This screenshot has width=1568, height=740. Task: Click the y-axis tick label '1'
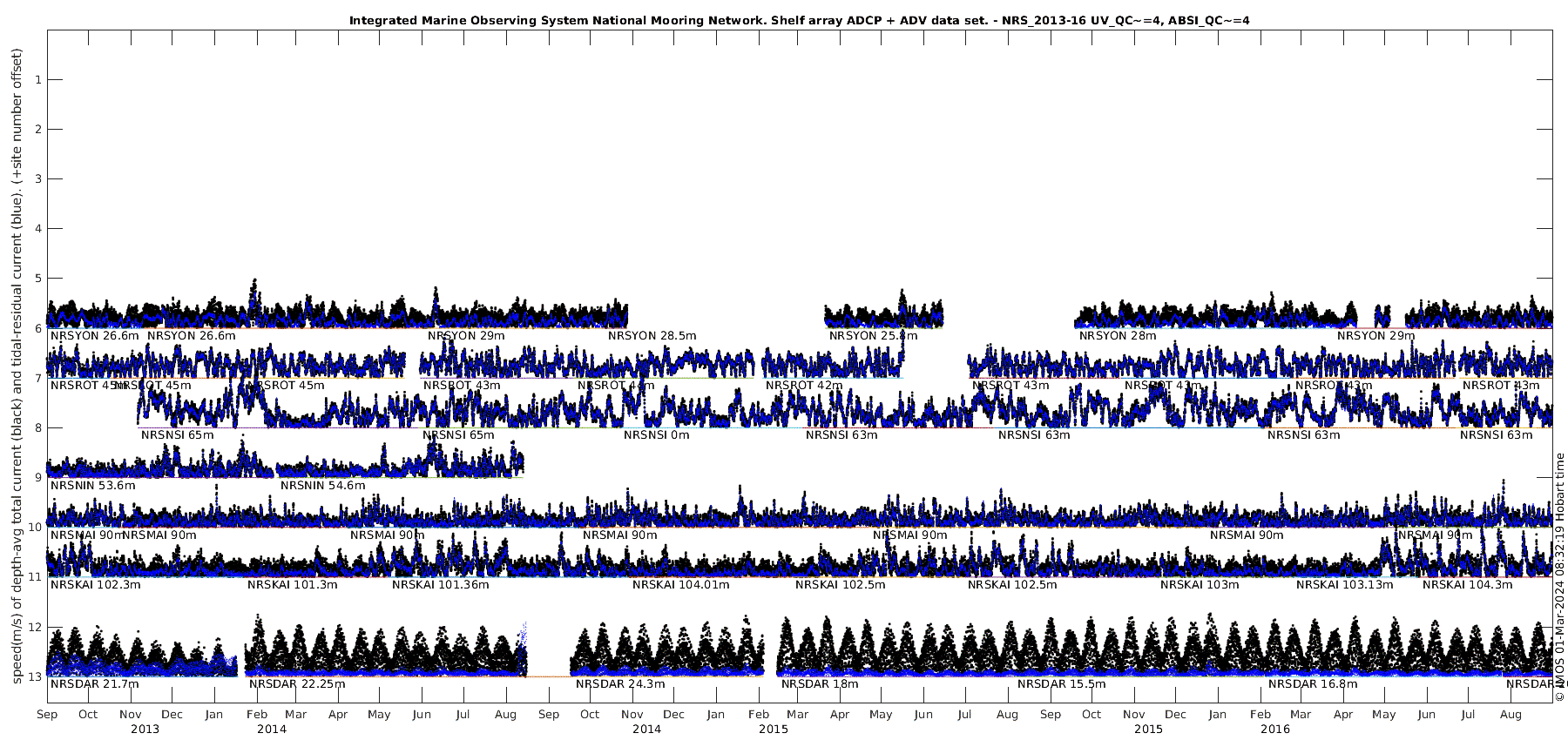[37, 80]
